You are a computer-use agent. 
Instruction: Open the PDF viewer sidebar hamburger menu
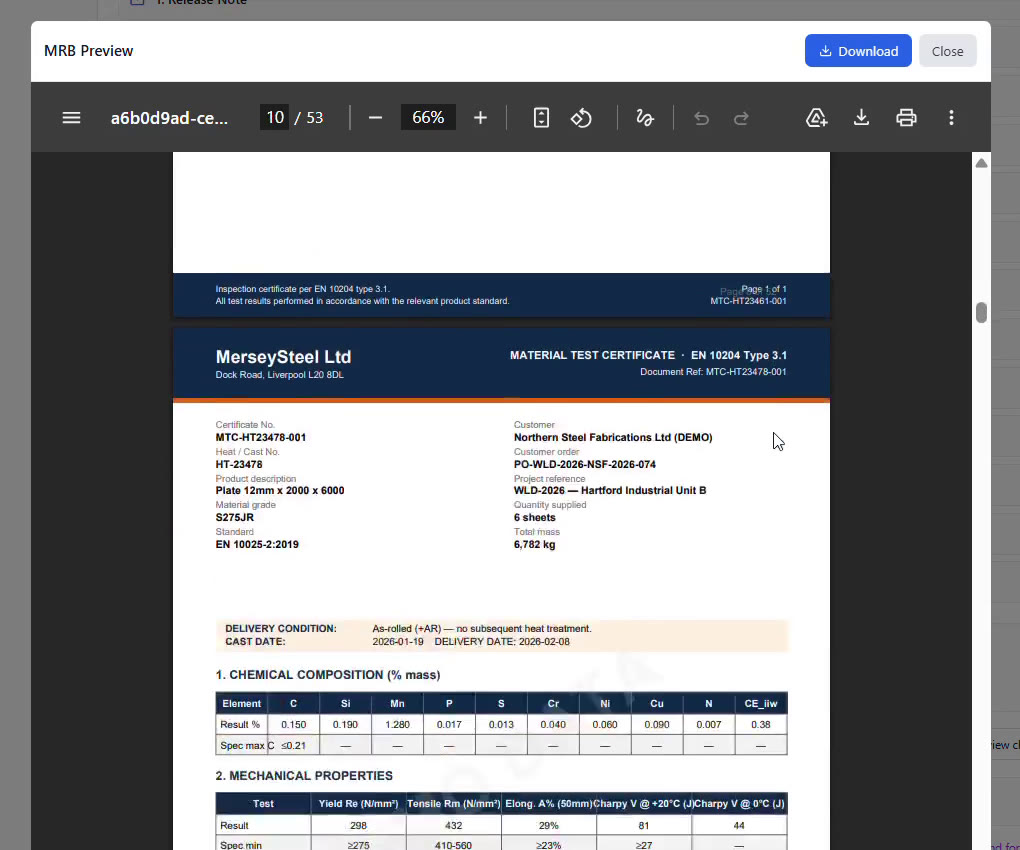click(x=72, y=118)
